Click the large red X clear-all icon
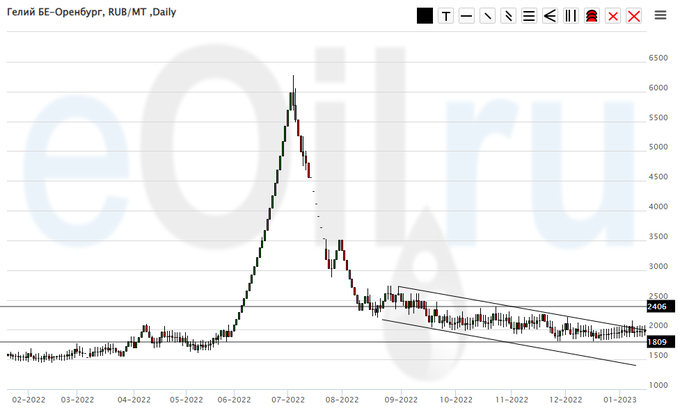Viewport: 680px width, 408px height. [x=632, y=16]
